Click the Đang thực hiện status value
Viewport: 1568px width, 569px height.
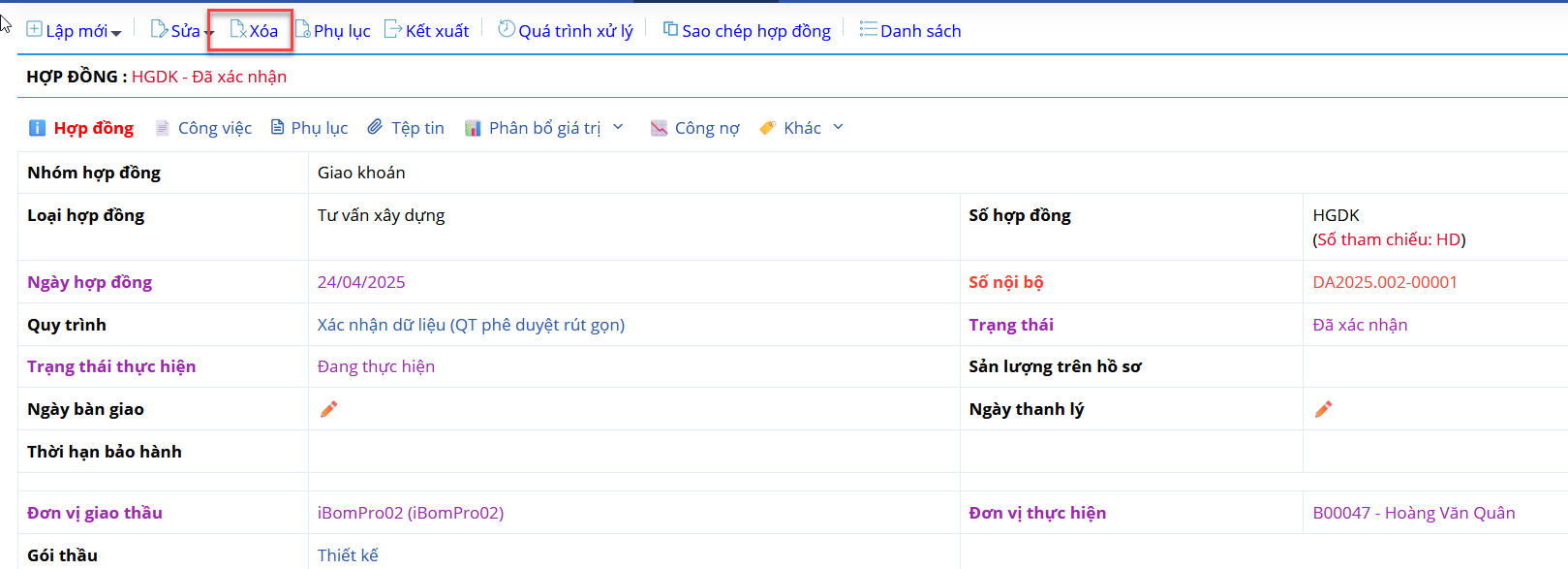376,366
